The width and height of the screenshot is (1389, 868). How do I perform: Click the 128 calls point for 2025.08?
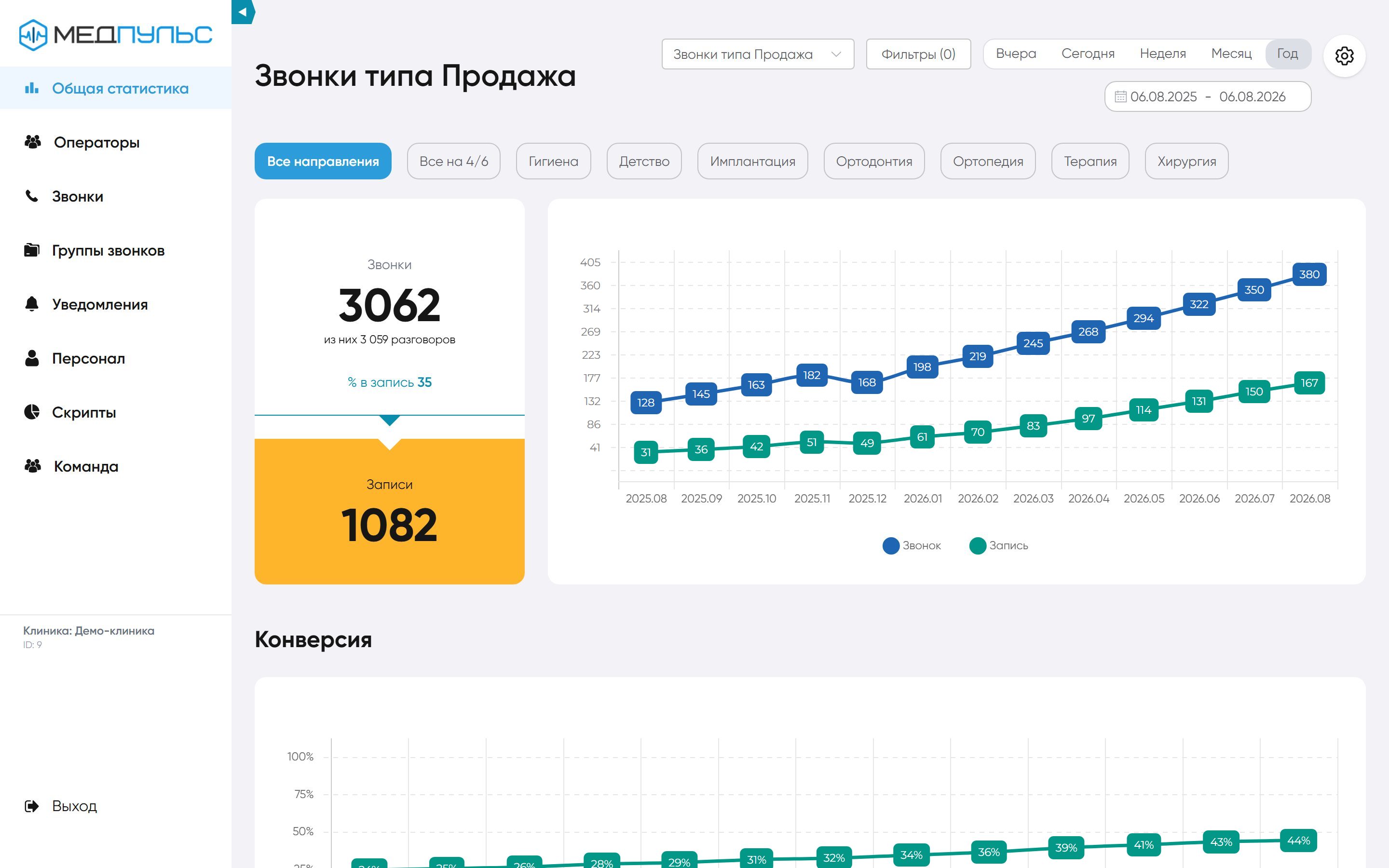646,403
